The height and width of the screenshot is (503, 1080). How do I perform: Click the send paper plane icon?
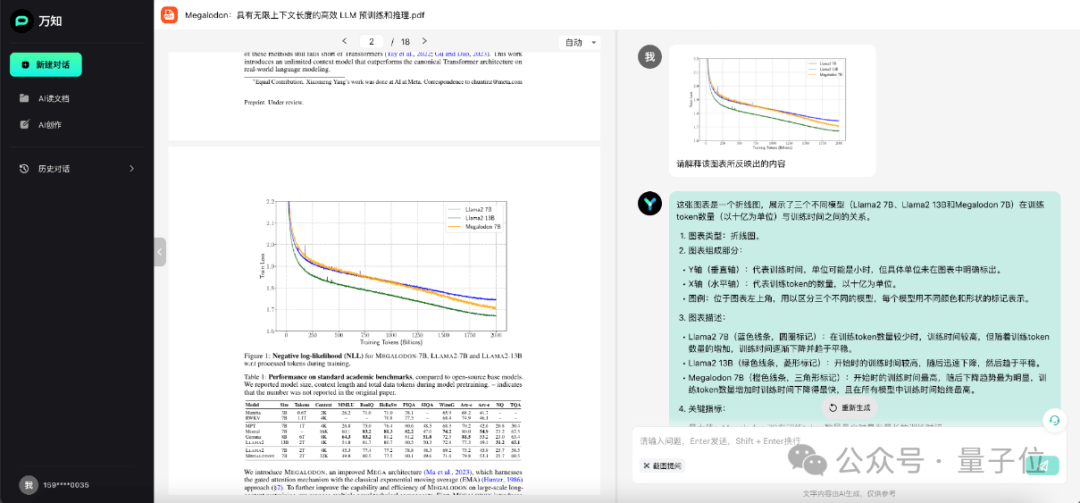[1042, 466]
